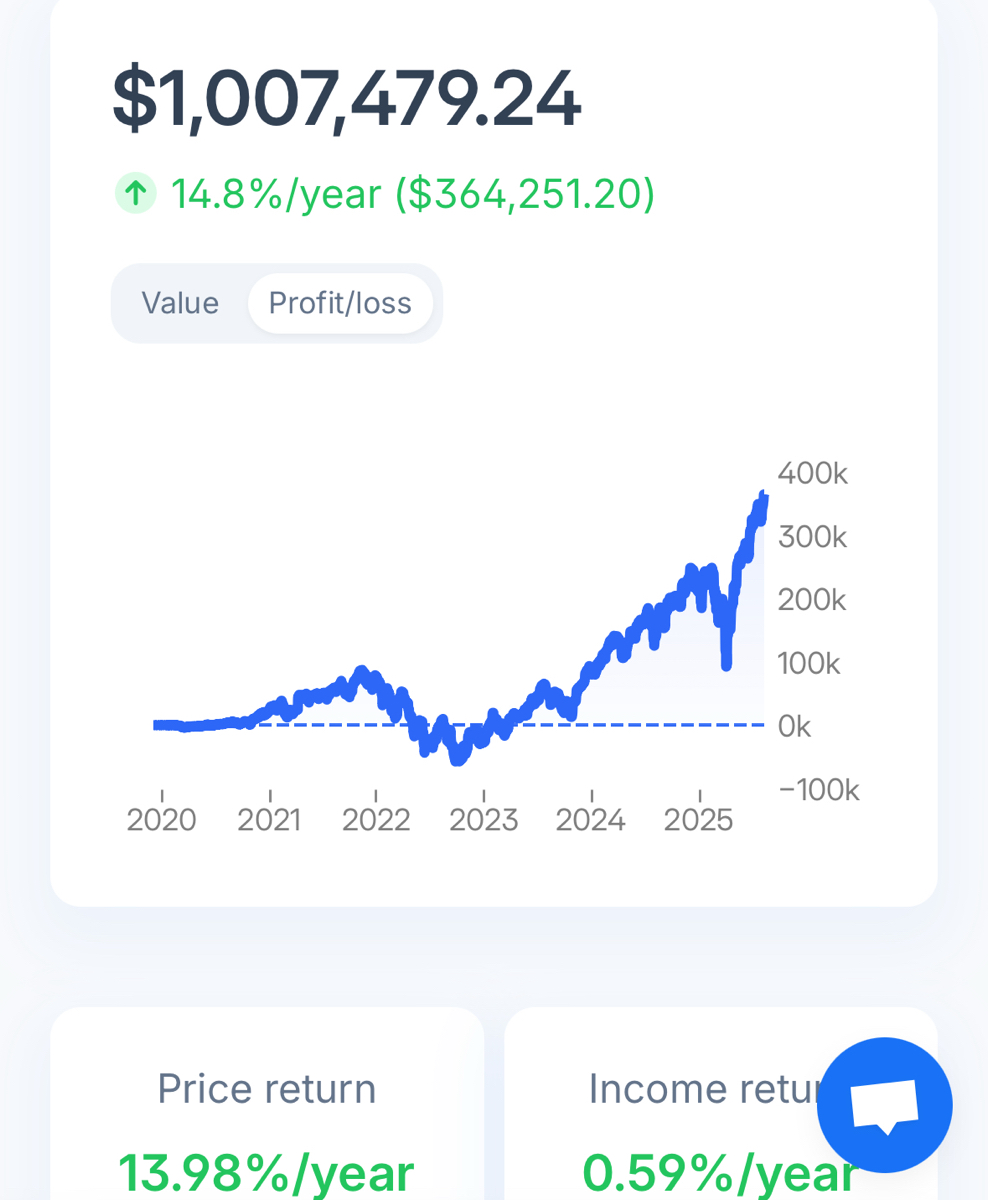Tap the 2024 year label

coord(591,820)
